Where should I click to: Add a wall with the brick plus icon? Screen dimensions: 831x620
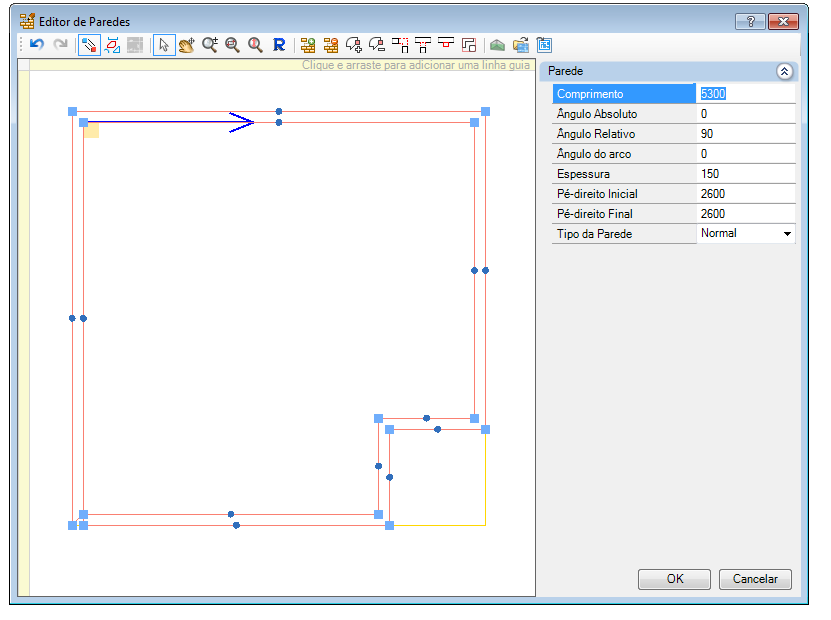(x=308, y=45)
